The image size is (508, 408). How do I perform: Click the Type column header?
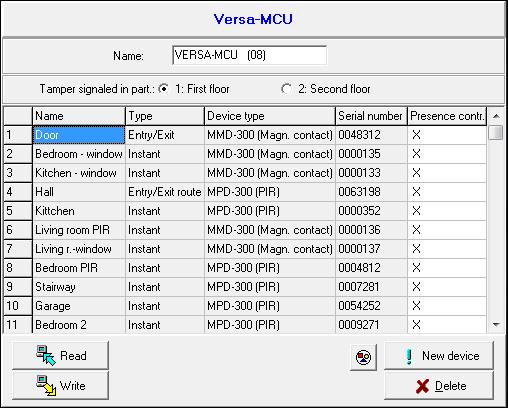[165, 116]
